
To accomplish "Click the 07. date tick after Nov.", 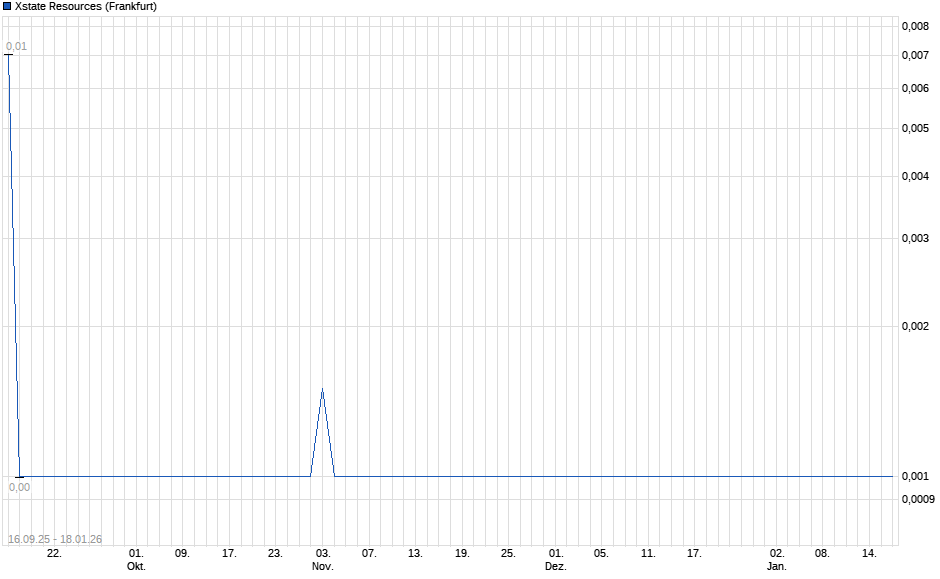I will 367,552.
